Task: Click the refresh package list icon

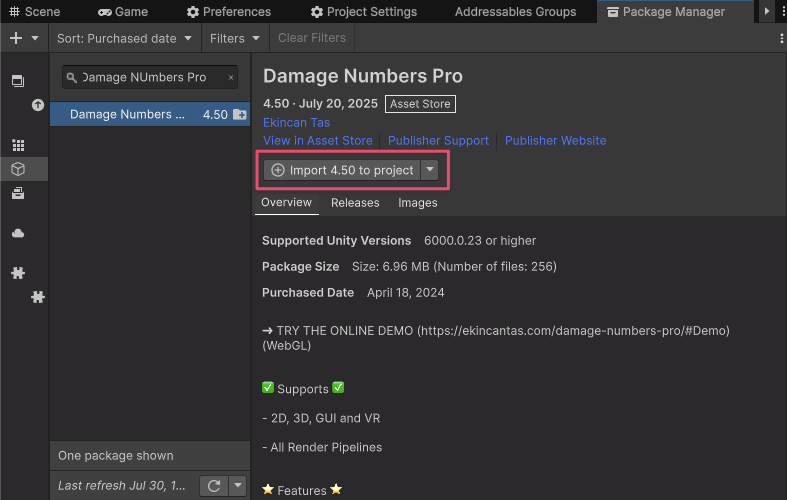Action: click(213, 485)
